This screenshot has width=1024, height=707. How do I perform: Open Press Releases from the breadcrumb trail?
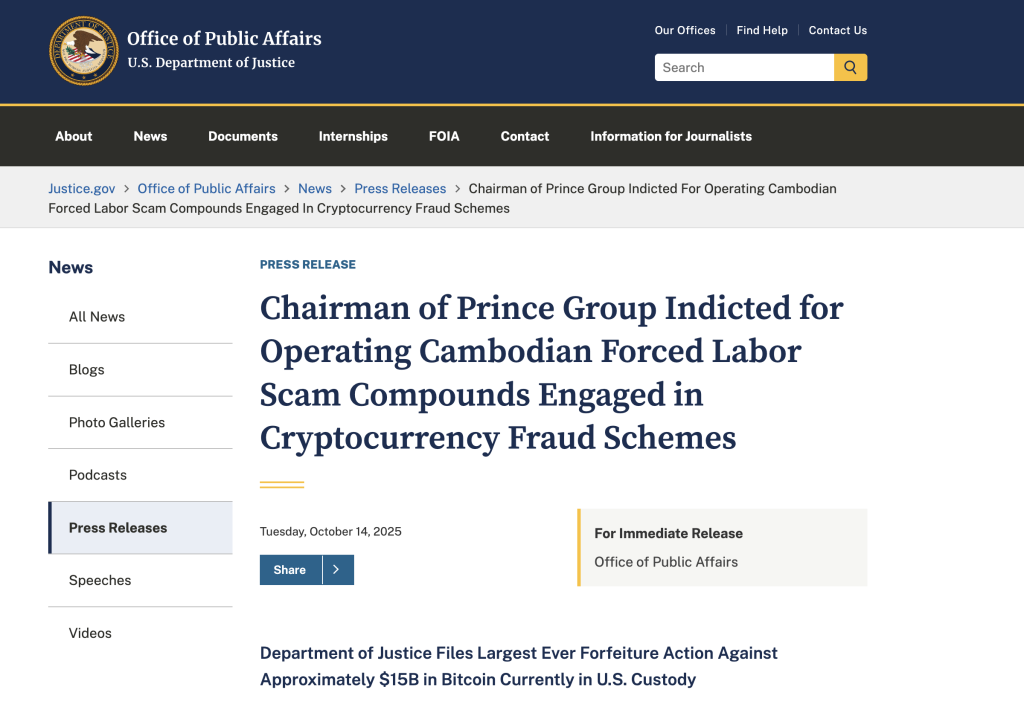point(400,188)
